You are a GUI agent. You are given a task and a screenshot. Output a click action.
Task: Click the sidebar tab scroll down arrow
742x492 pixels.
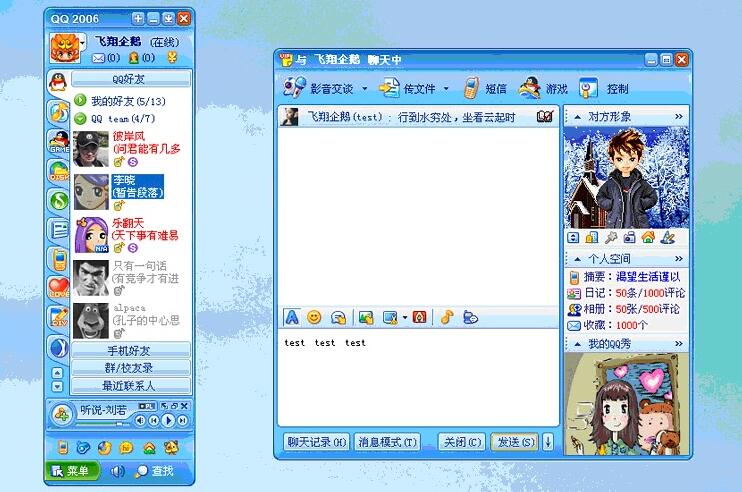[x=57, y=387]
